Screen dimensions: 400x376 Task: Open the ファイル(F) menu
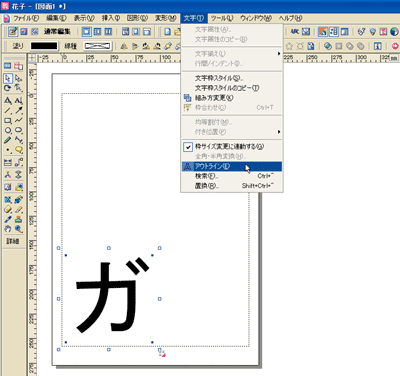[26, 18]
